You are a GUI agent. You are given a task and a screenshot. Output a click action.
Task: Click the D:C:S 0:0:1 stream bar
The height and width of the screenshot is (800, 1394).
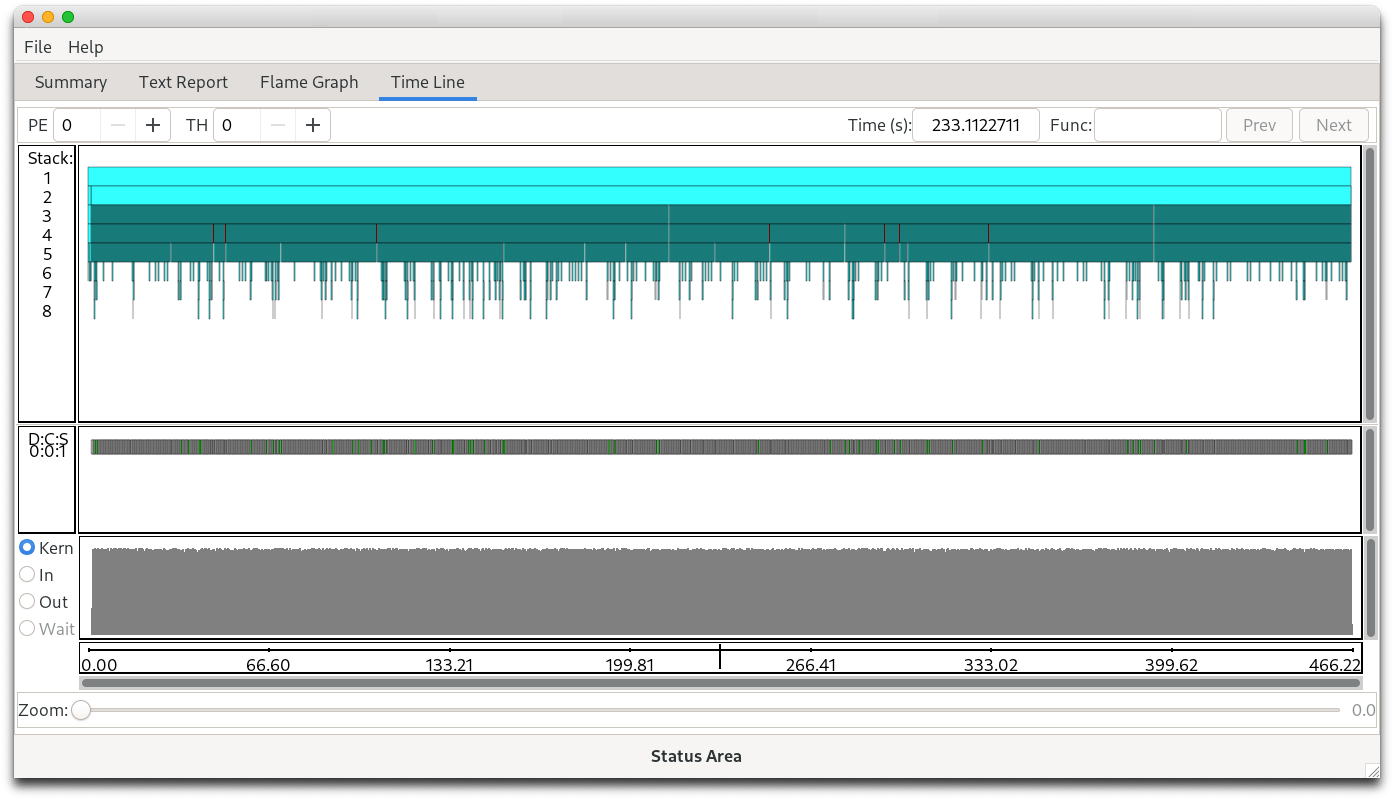pos(720,447)
